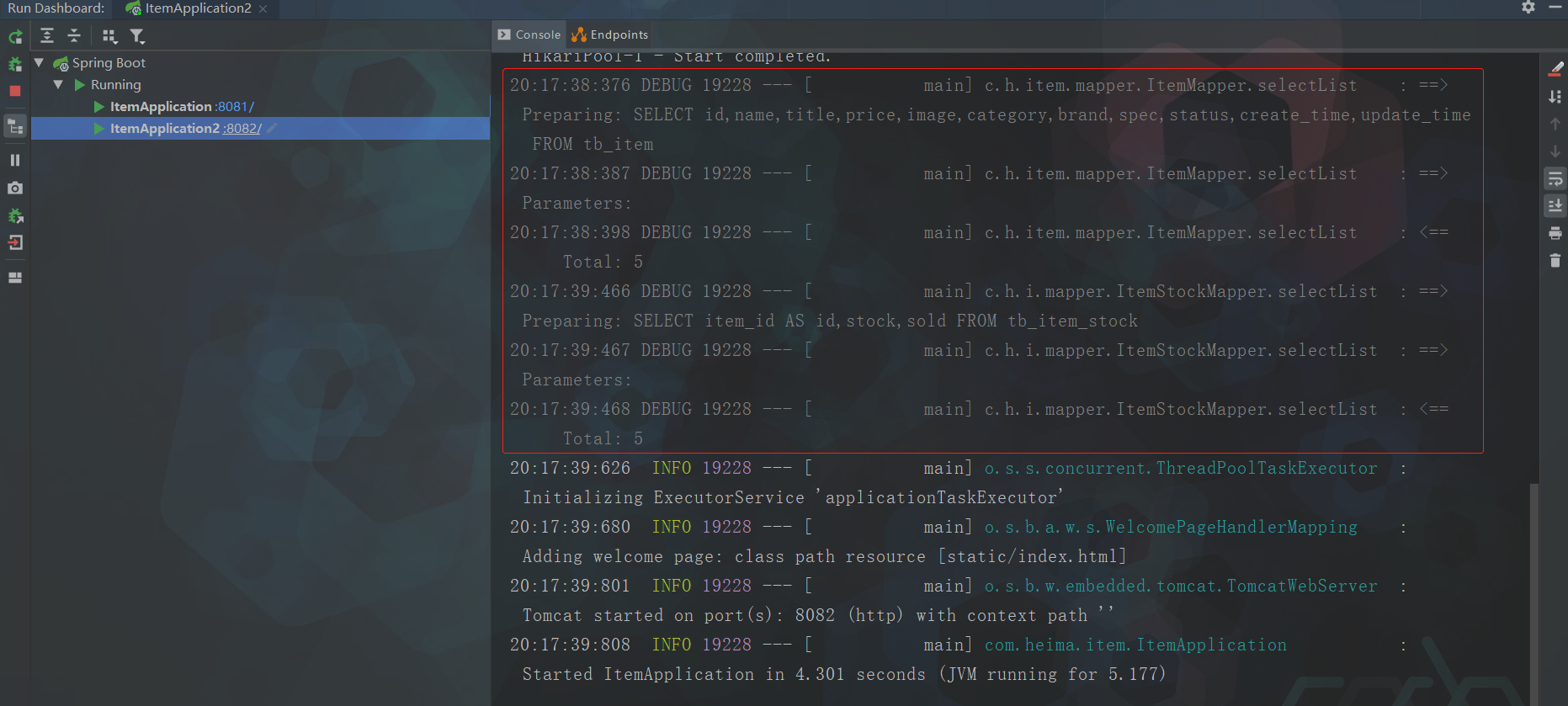Open the :8081/ link
The image size is (1568, 706).
pyautogui.click(x=235, y=106)
